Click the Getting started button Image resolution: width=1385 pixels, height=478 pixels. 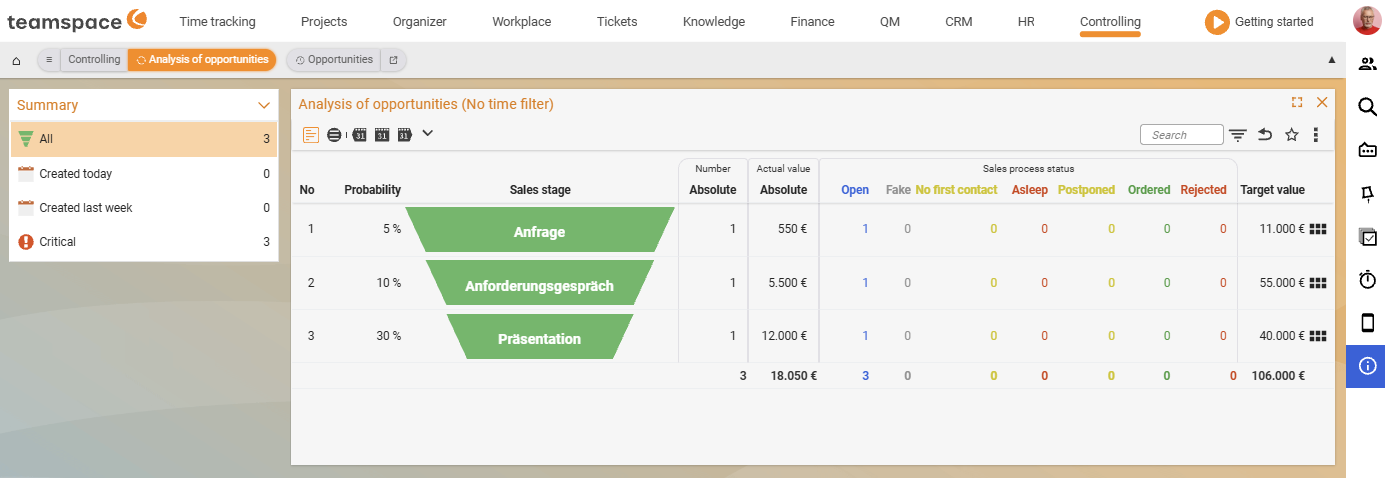pyautogui.click(x=1259, y=21)
